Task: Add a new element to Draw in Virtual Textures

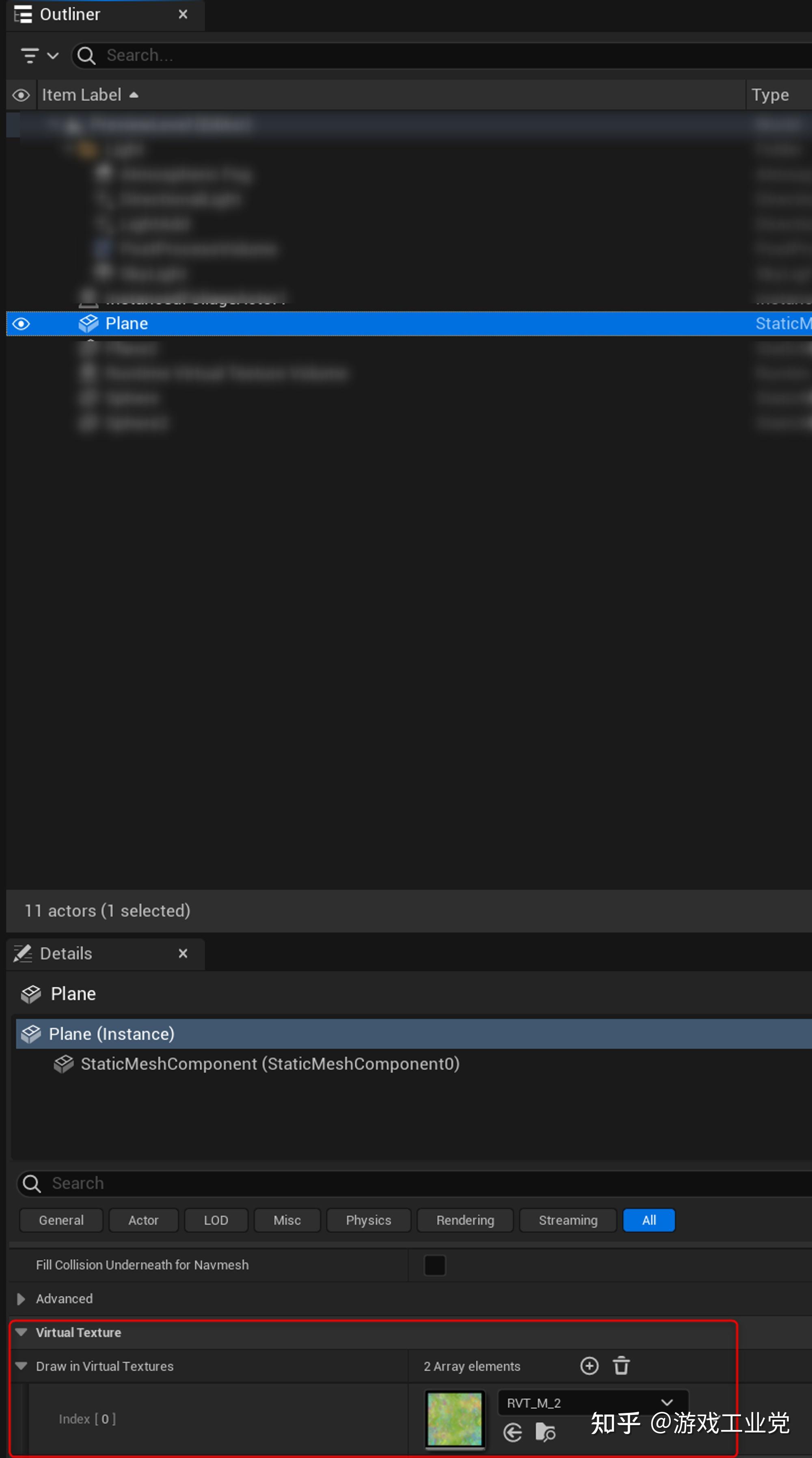Action: [589, 1366]
